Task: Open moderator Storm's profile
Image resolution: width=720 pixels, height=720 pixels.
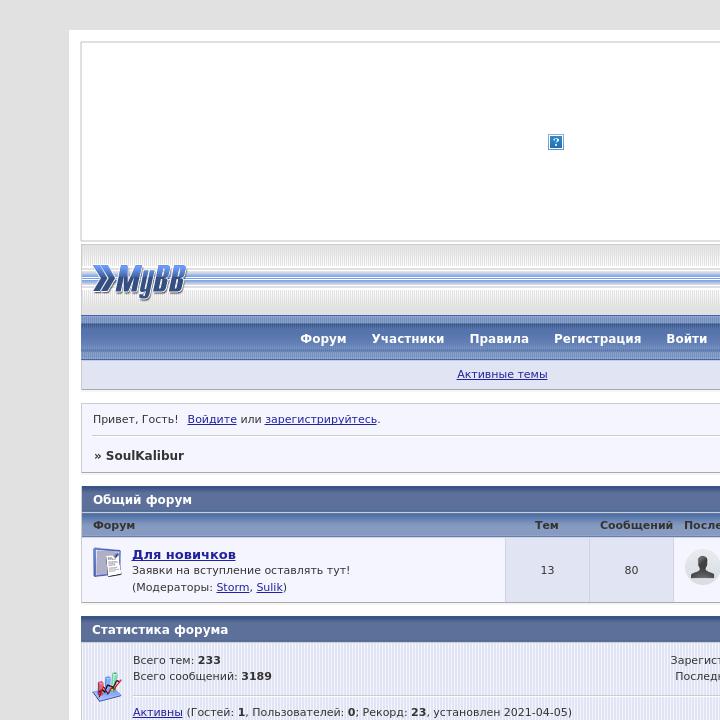Action: click(233, 587)
